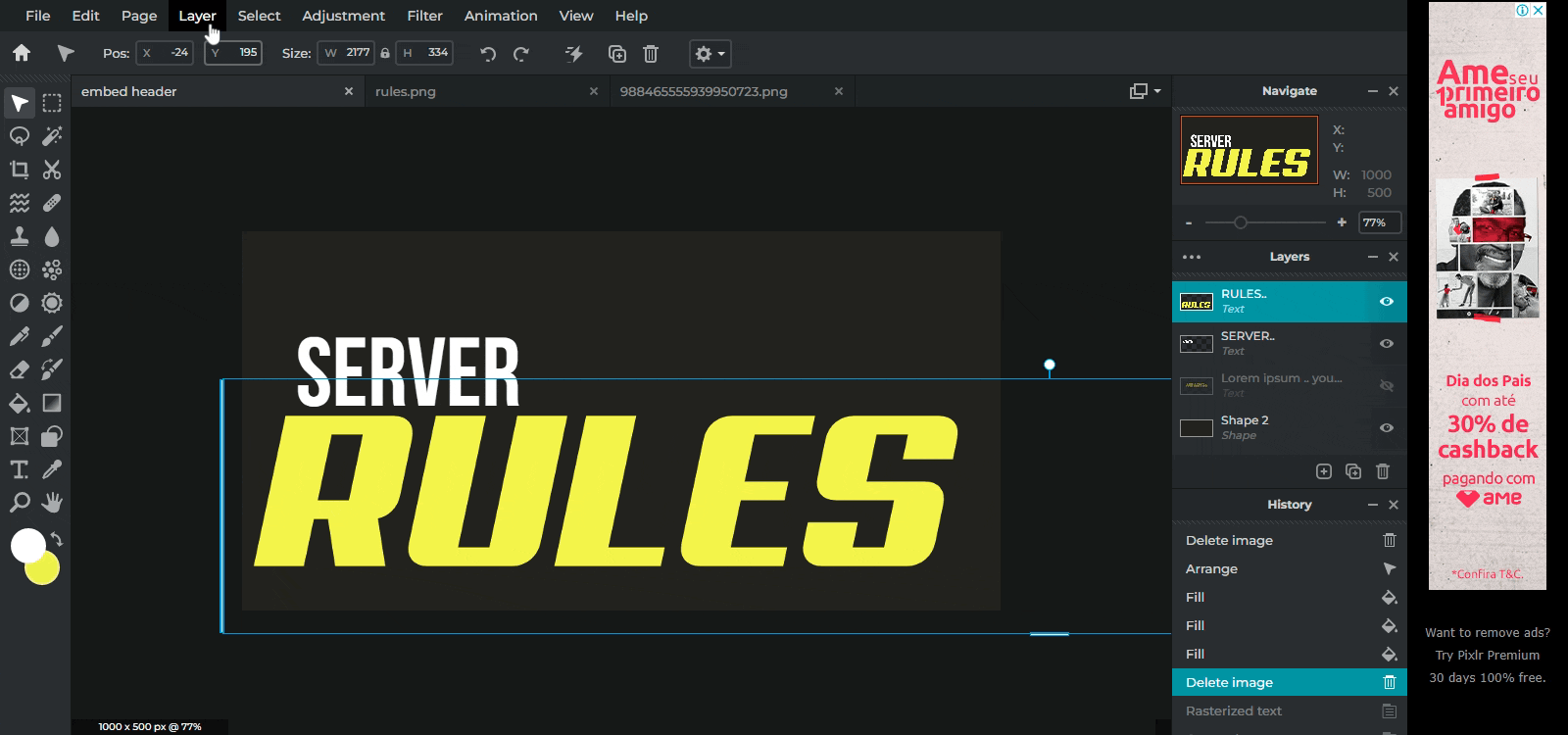Click the navigator preview thumbnail
Screen dimensions: 1568x735
(1249, 150)
